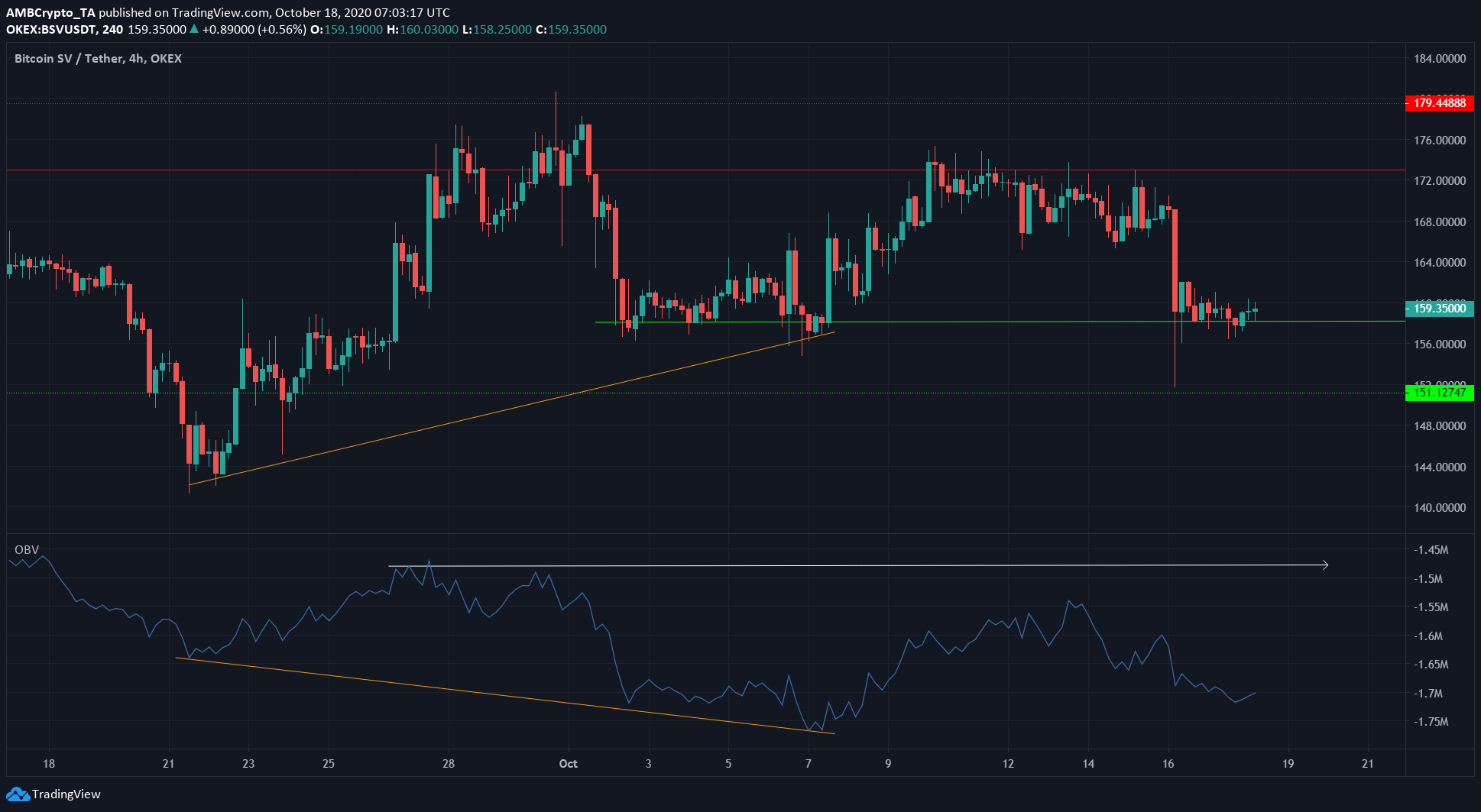Click the -1.6M OBV axis label
The image size is (1481, 812).
point(1428,636)
